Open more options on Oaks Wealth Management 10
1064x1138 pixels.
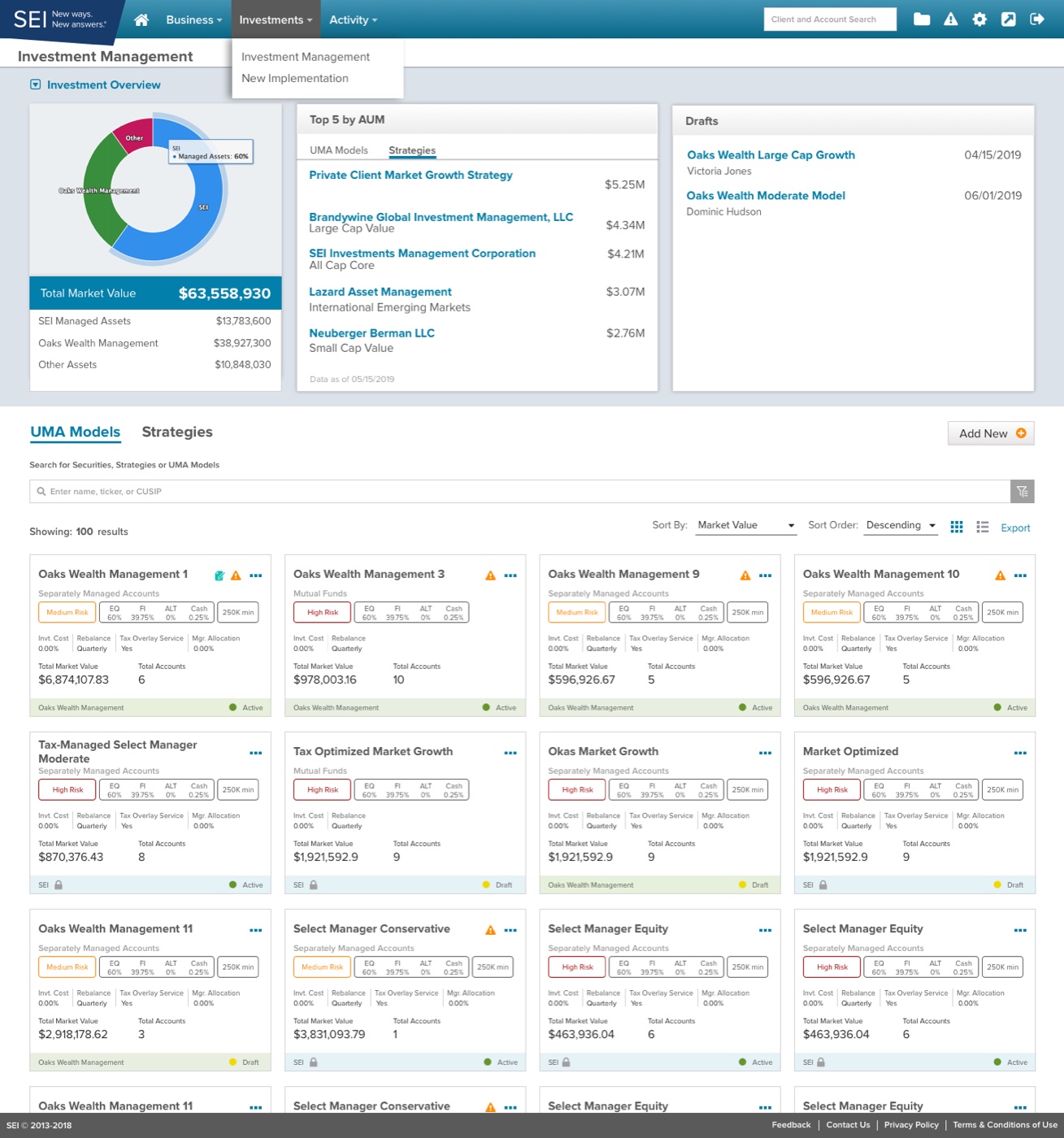(1020, 576)
